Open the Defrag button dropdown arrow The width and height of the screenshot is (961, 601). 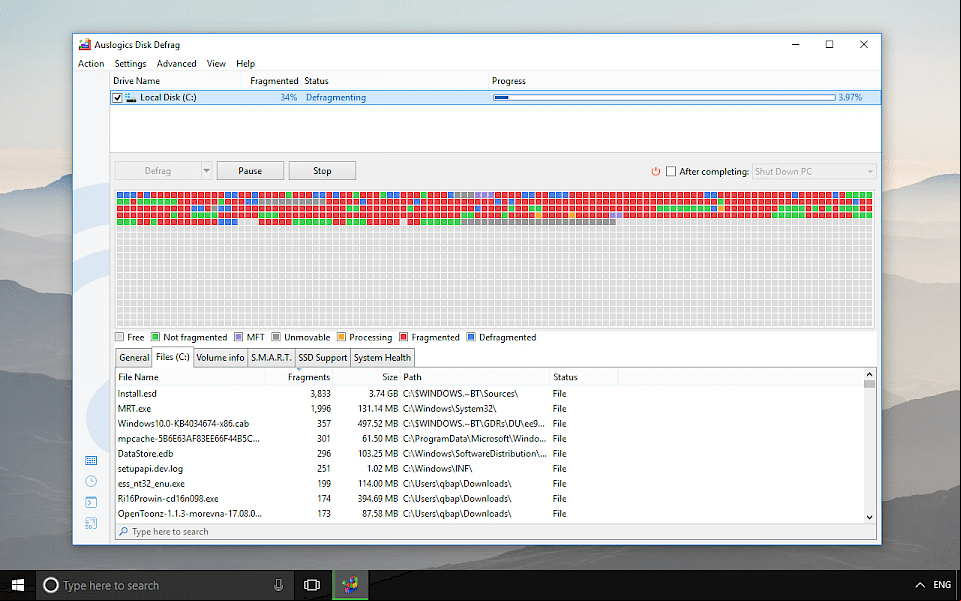pyautogui.click(x=207, y=171)
